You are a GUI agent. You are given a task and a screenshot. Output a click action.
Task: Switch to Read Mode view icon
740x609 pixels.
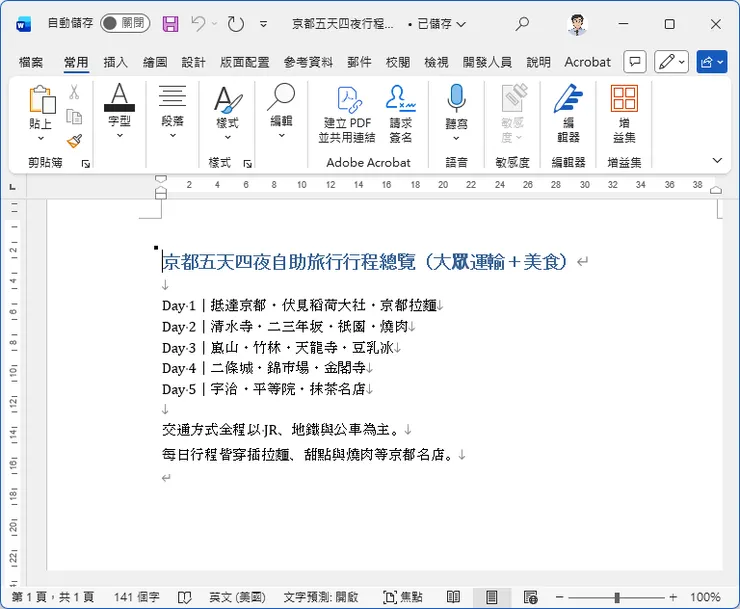(x=453, y=597)
